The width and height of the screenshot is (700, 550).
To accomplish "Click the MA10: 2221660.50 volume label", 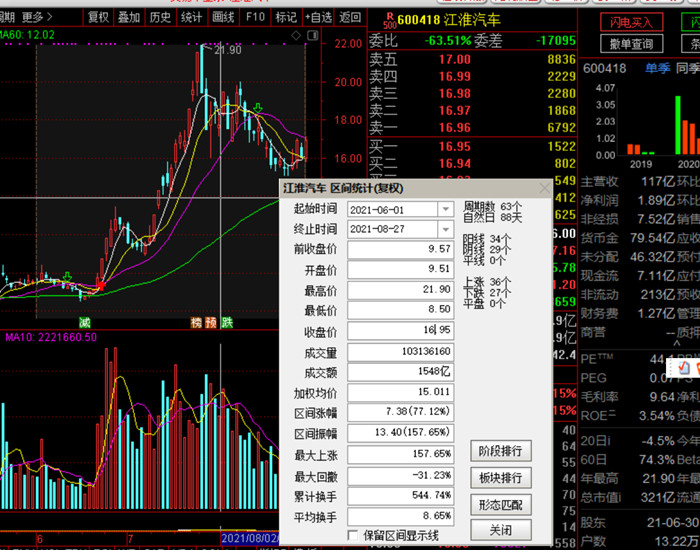I will coord(51,338).
